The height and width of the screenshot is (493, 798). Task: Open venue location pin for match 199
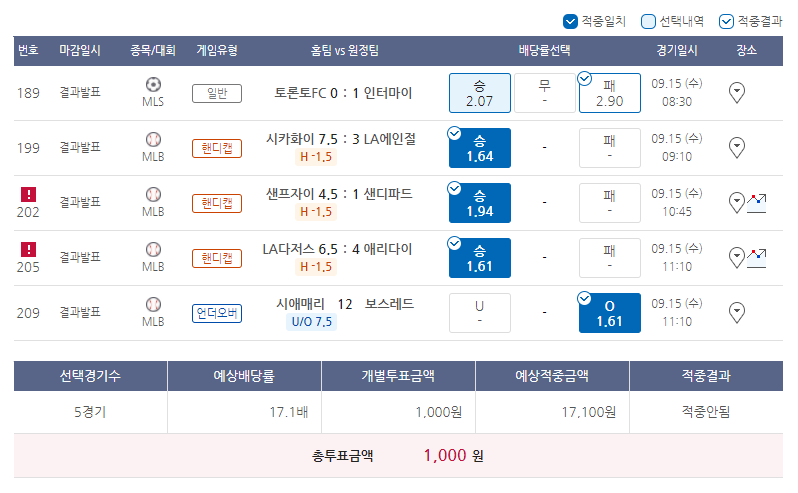[x=736, y=148]
